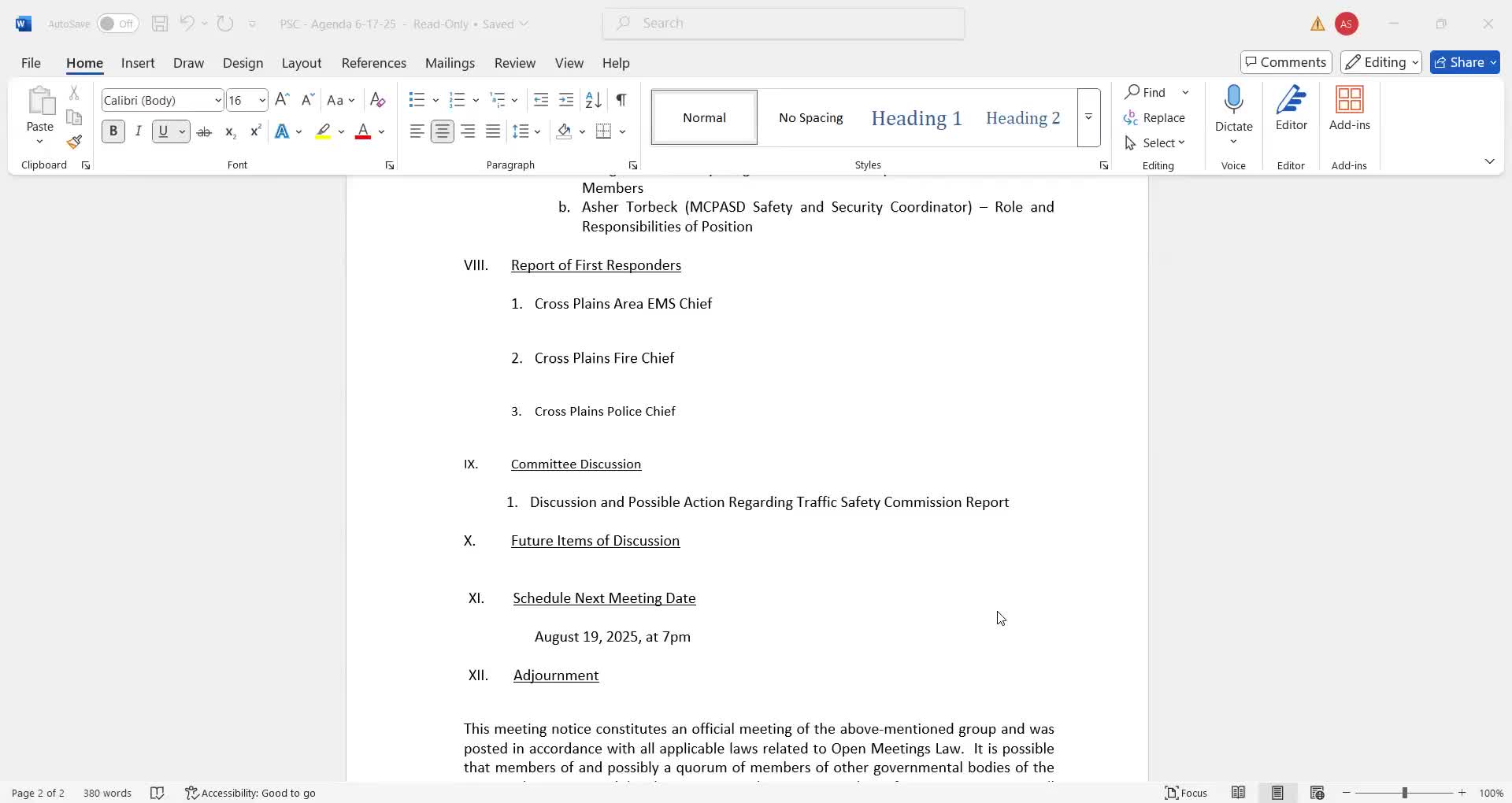
Task: Click the Format Painter brush icon
Action: pyautogui.click(x=74, y=142)
